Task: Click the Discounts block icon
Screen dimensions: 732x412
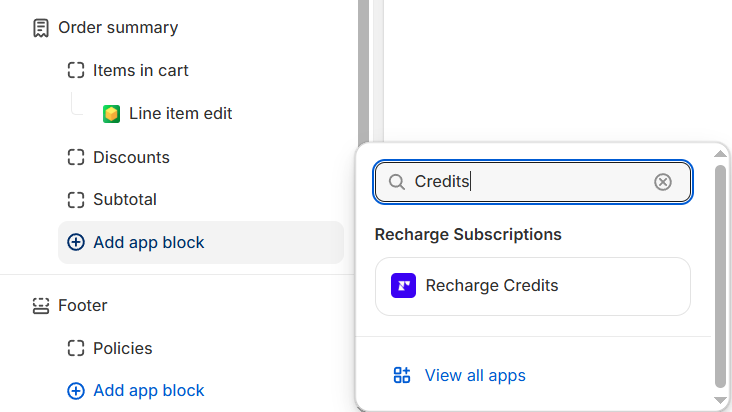Action: click(76, 157)
